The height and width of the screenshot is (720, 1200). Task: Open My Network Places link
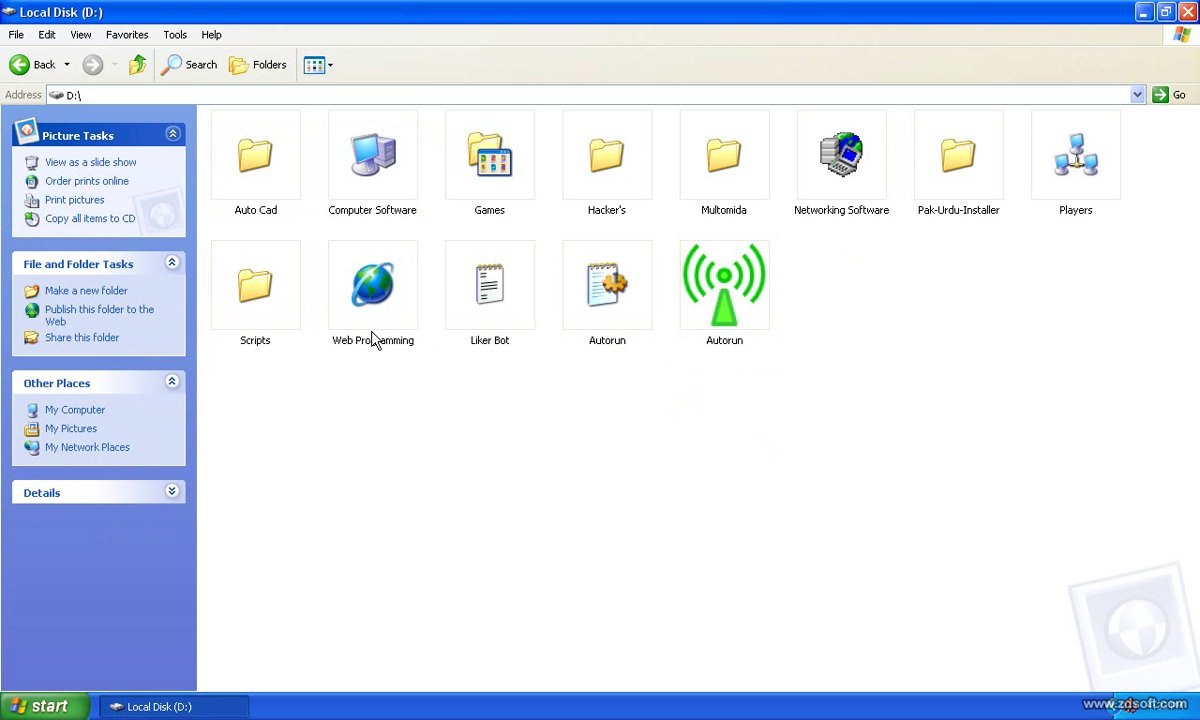tap(87, 448)
